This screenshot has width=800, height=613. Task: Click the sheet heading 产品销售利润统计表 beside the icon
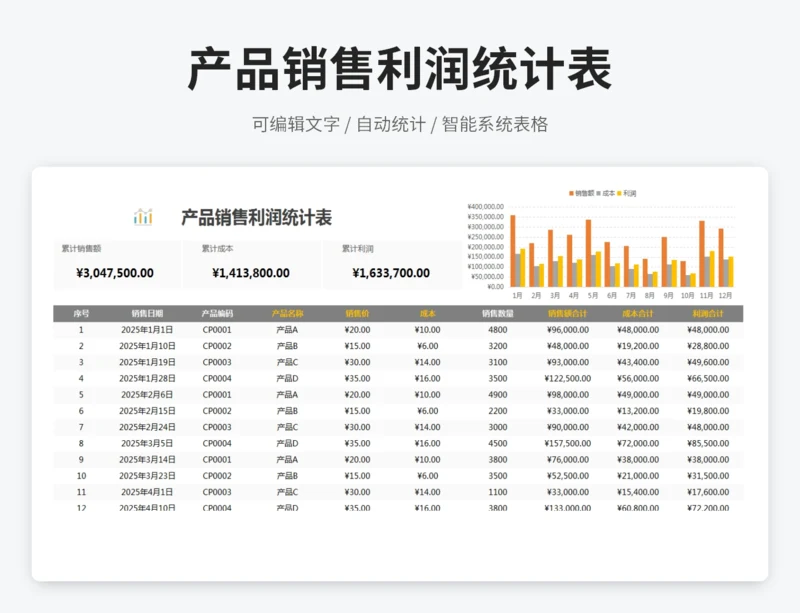point(256,217)
